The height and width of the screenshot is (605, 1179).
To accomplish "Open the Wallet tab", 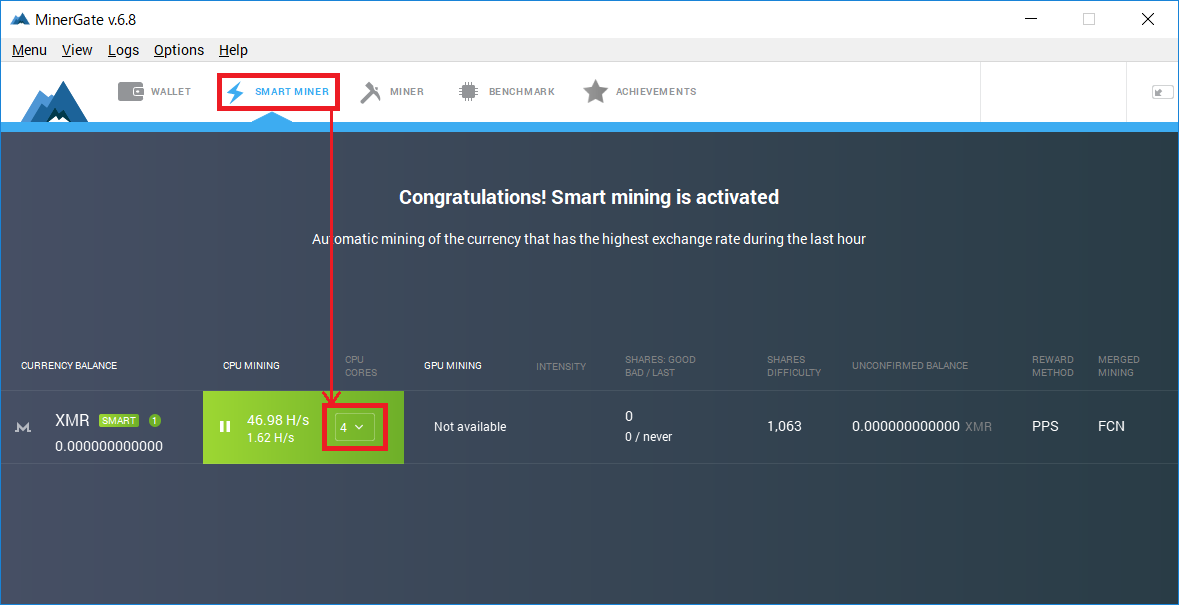I will pos(155,92).
